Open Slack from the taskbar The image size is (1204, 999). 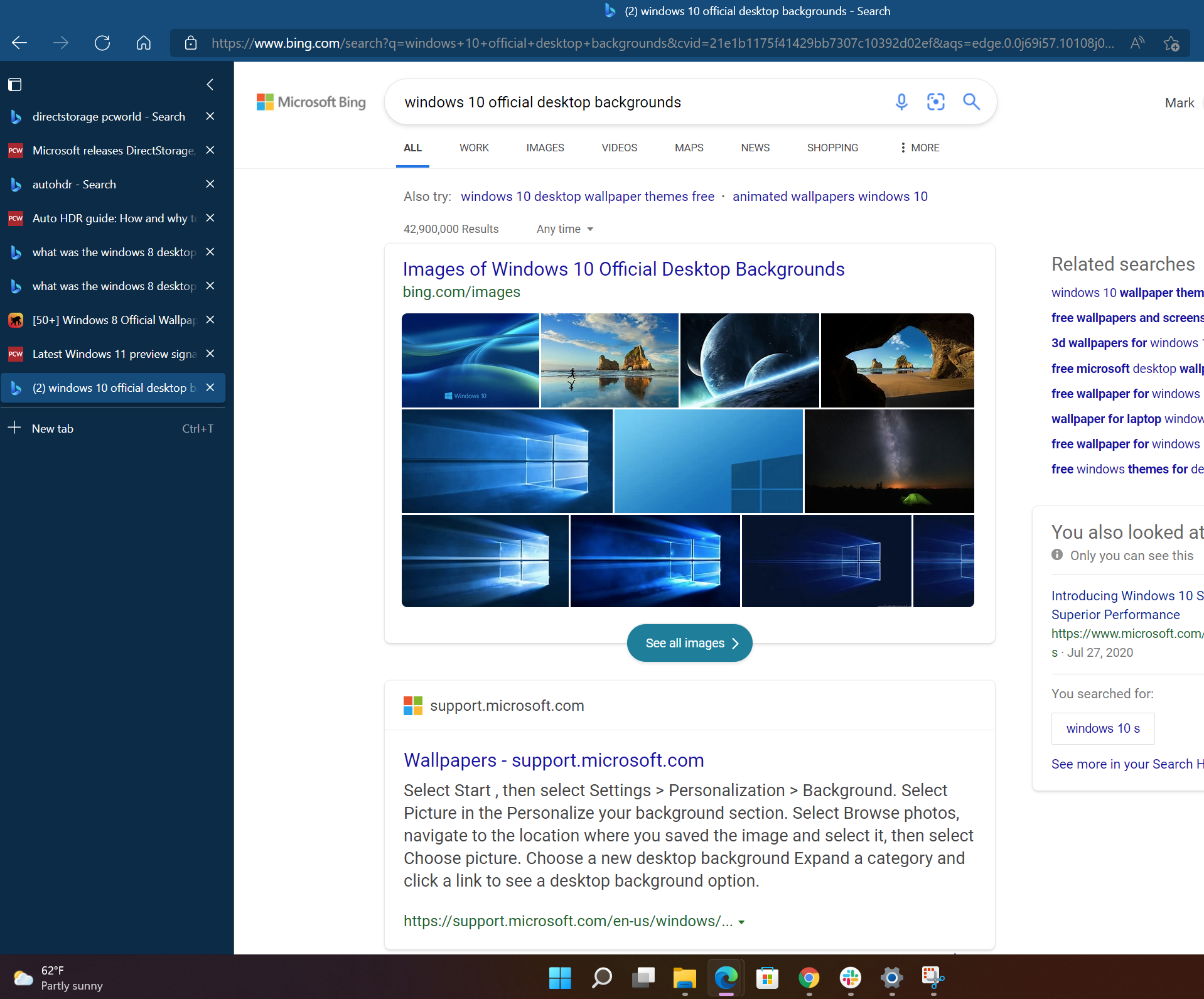pos(850,978)
